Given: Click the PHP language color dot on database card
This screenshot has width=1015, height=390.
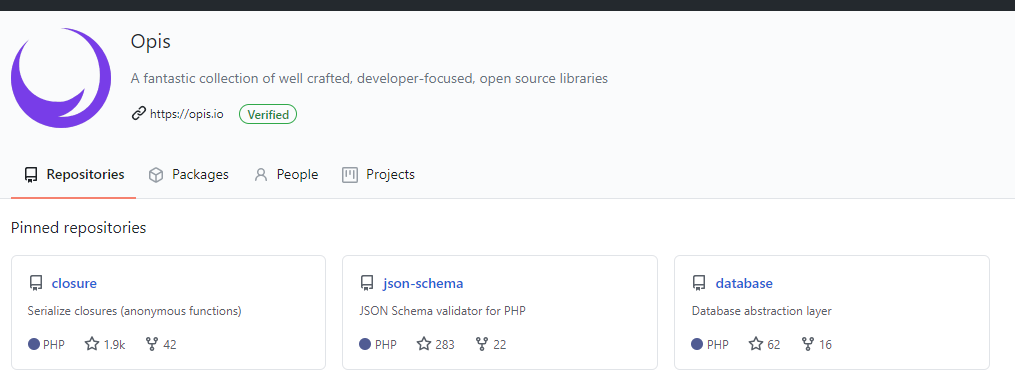Looking at the screenshot, I should coord(697,344).
